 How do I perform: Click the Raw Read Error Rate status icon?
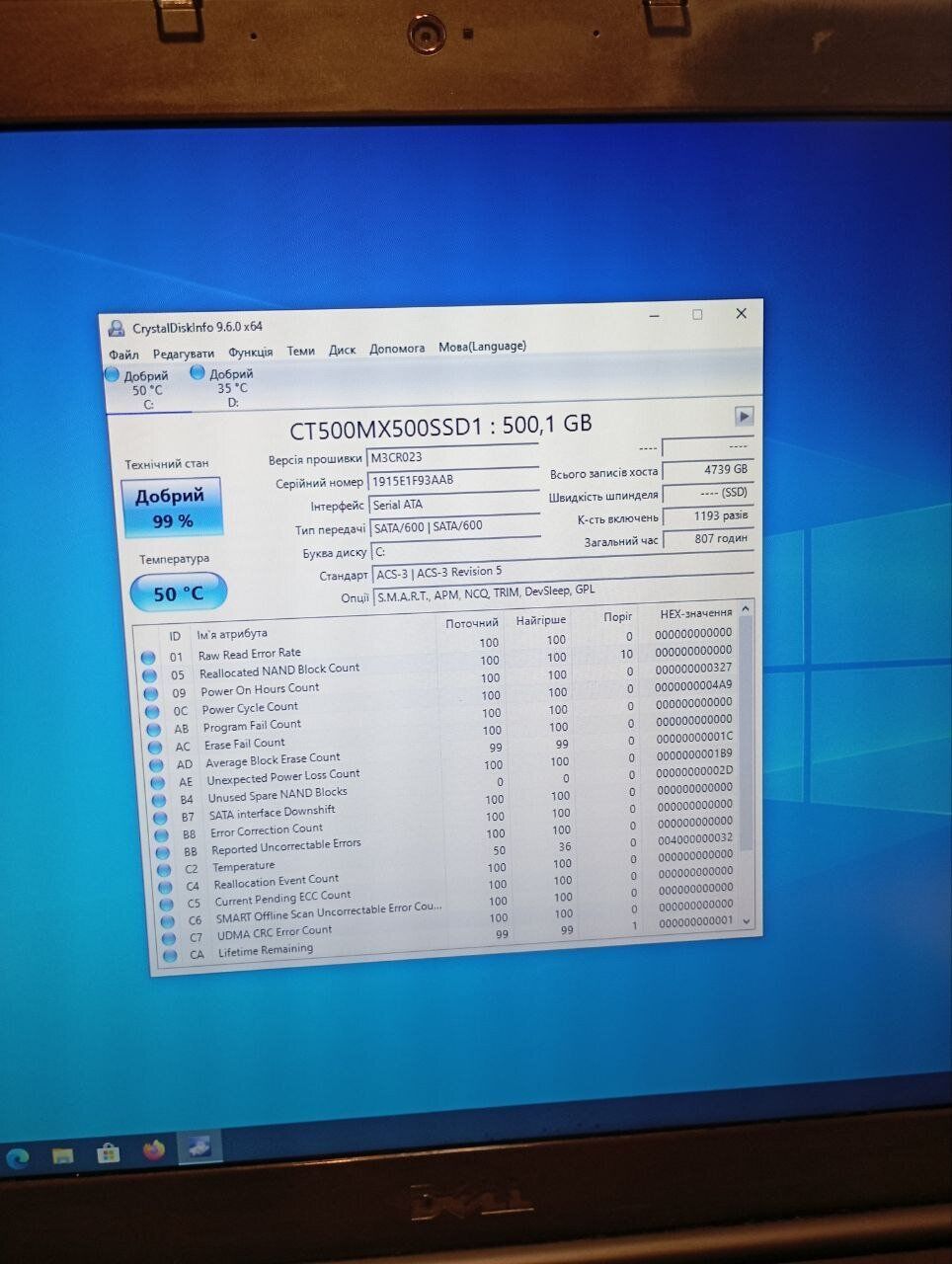point(148,658)
